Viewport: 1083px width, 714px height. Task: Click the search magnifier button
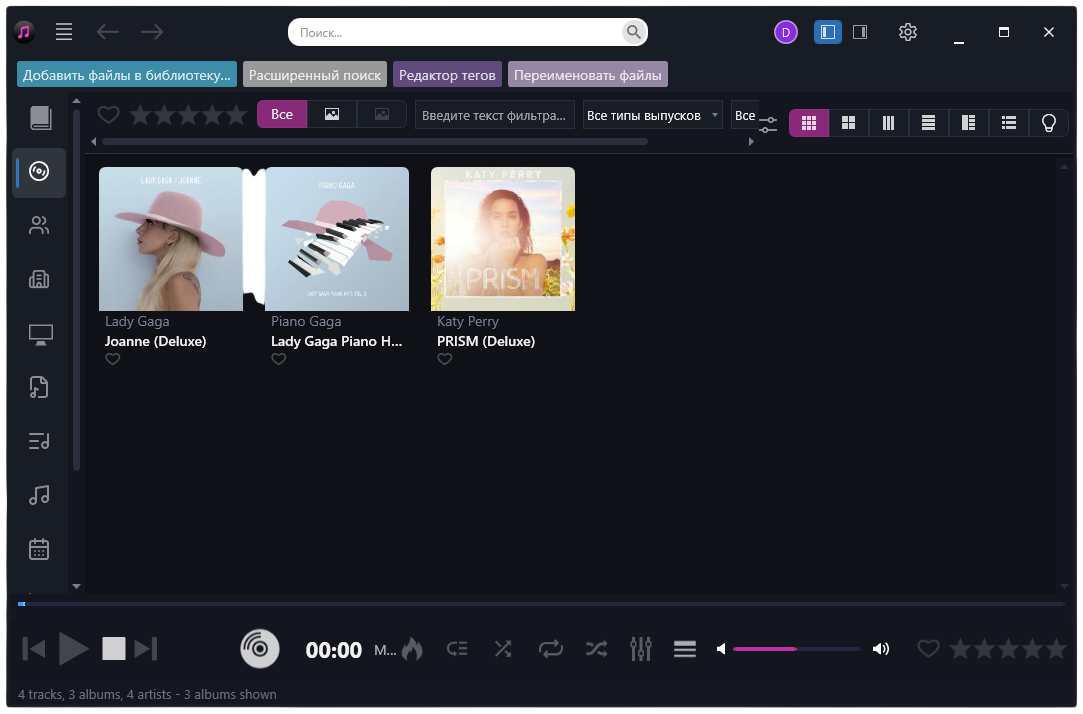[633, 32]
